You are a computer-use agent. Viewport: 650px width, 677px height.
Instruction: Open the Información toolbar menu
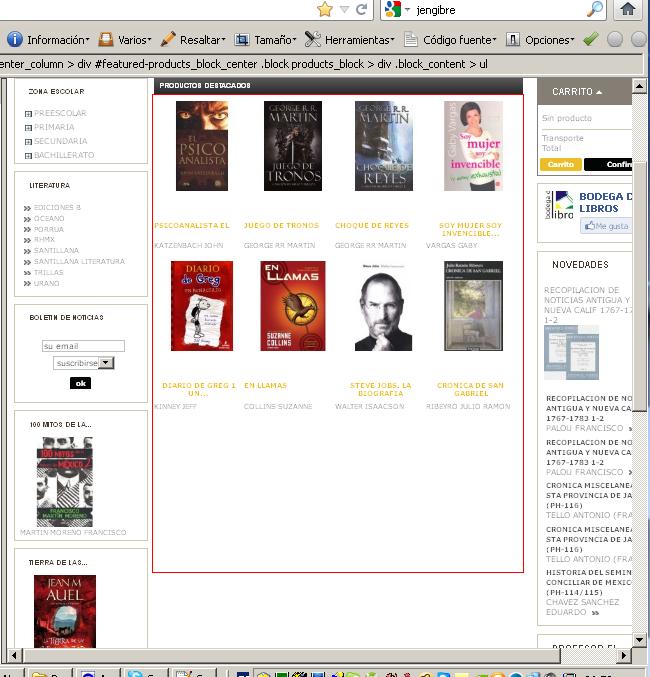(48, 40)
